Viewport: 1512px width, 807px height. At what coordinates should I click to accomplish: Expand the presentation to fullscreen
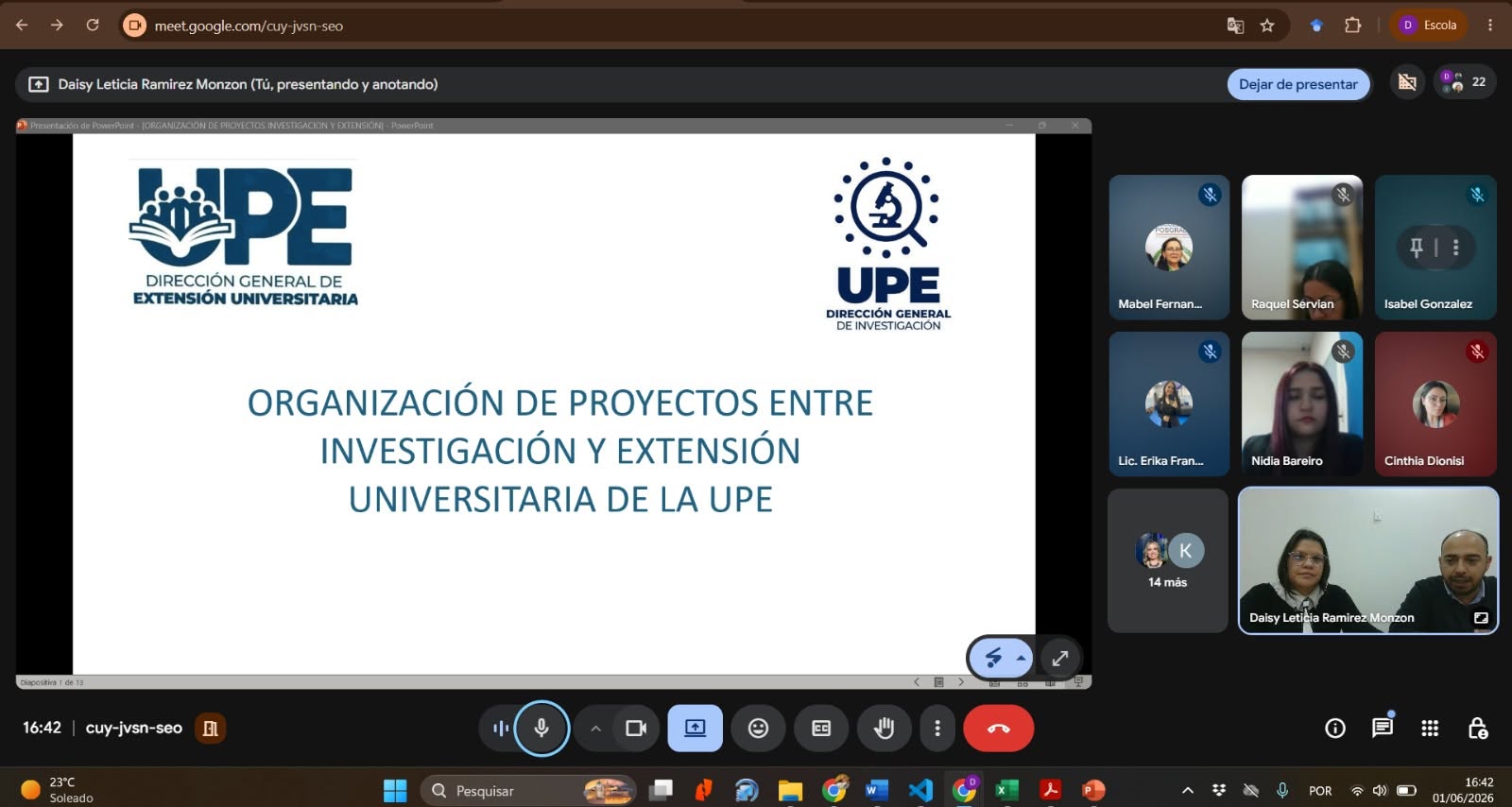click(1060, 658)
